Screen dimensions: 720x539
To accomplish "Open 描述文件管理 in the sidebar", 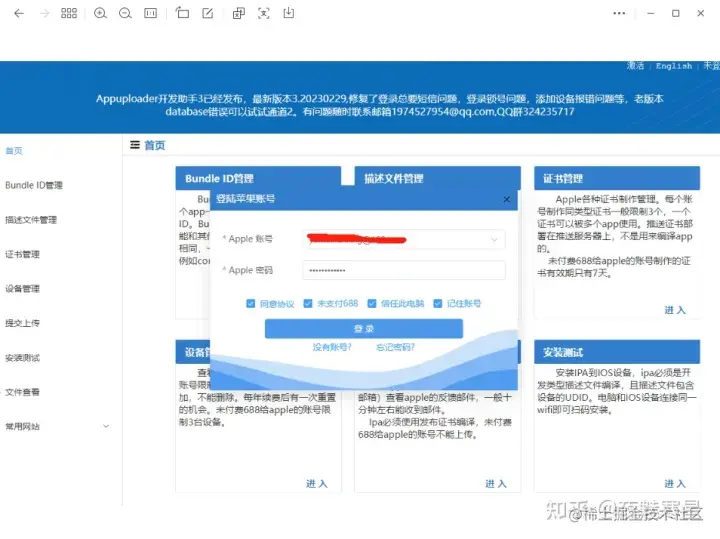I will [x=31, y=220].
